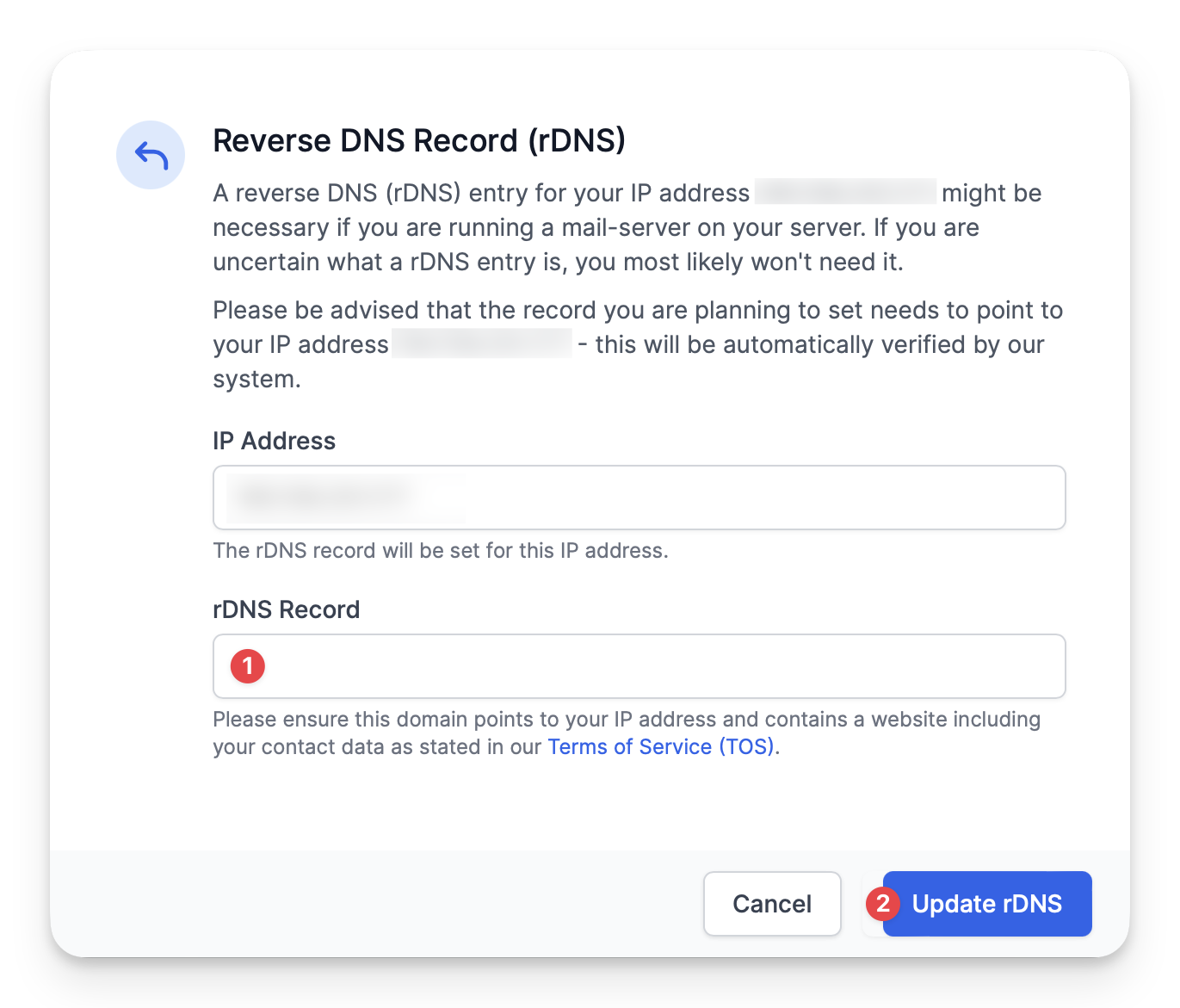Dismiss the dialog via Cancel

771,904
